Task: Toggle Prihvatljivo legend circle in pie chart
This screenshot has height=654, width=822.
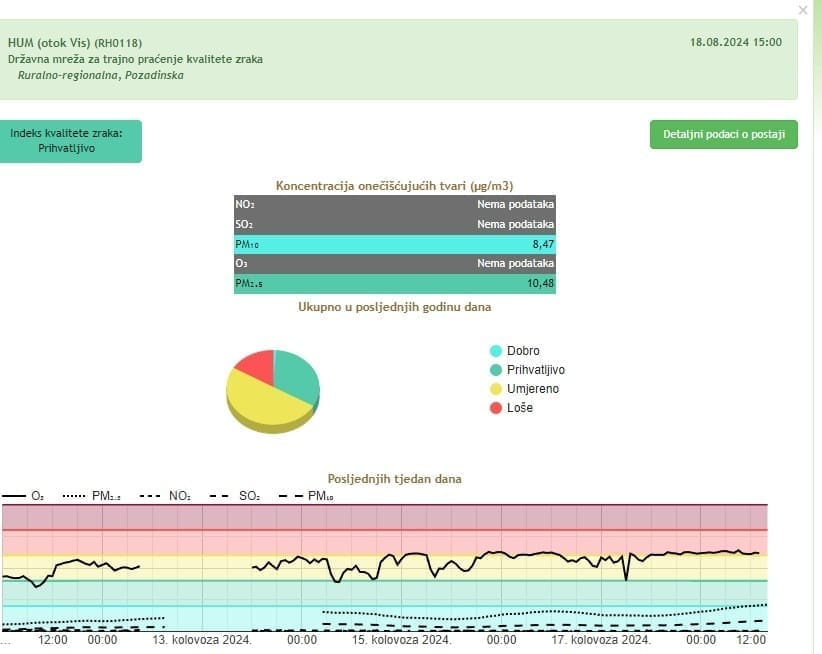Action: click(x=495, y=370)
